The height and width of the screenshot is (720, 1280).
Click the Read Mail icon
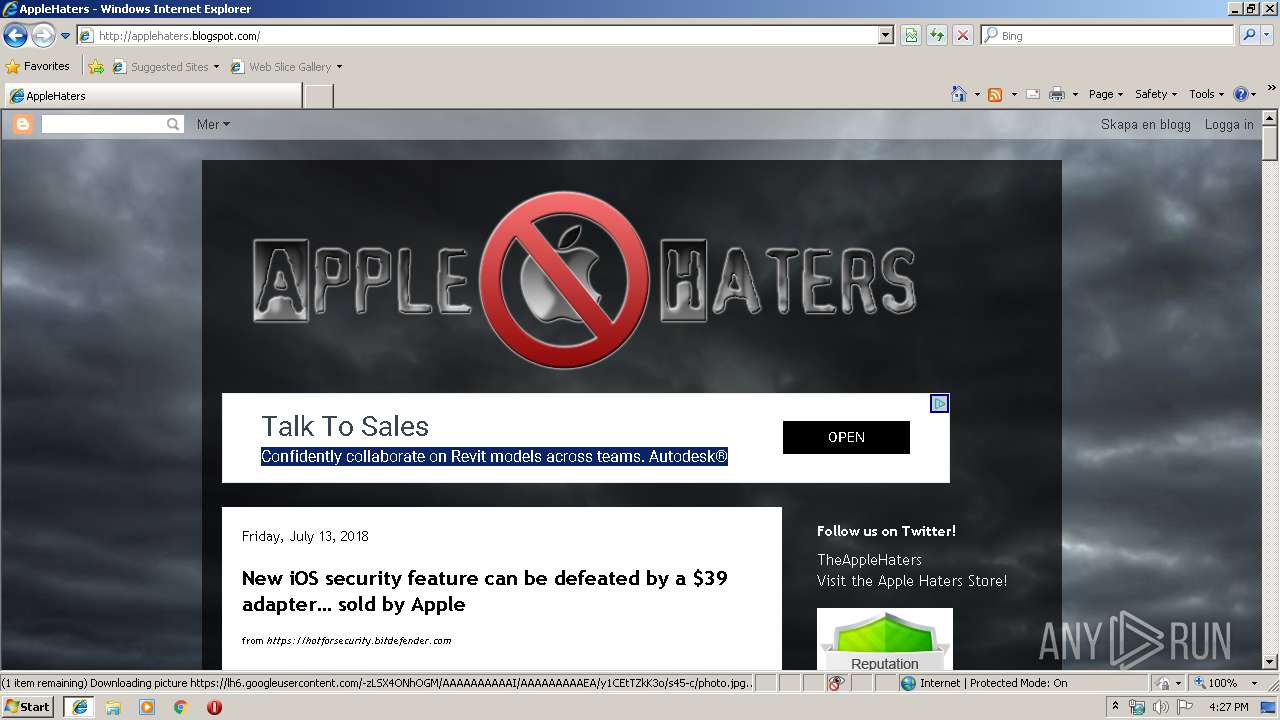coord(1033,94)
